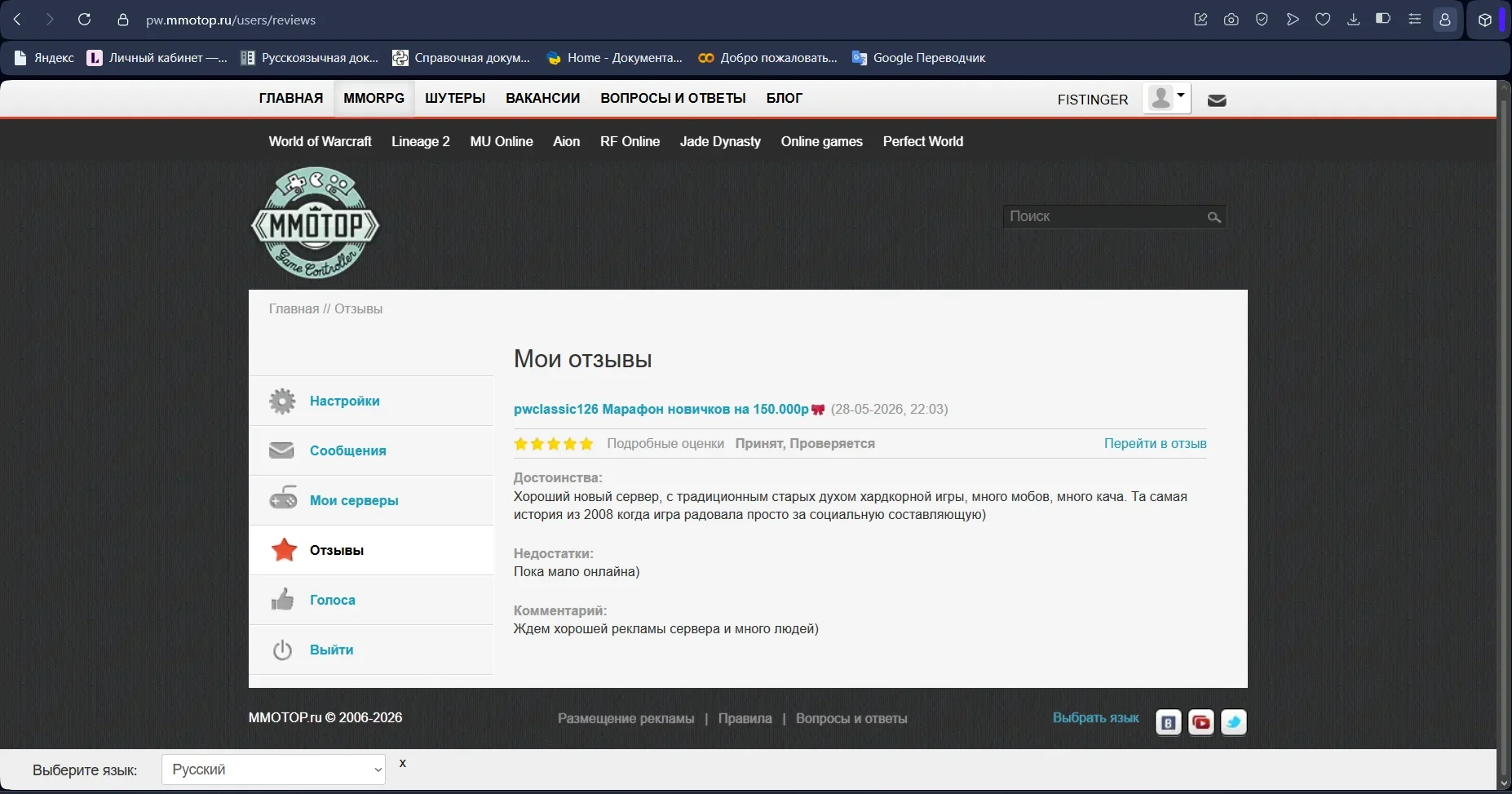
Task: Click the Выбрать язык footer link
Action: (1096, 717)
